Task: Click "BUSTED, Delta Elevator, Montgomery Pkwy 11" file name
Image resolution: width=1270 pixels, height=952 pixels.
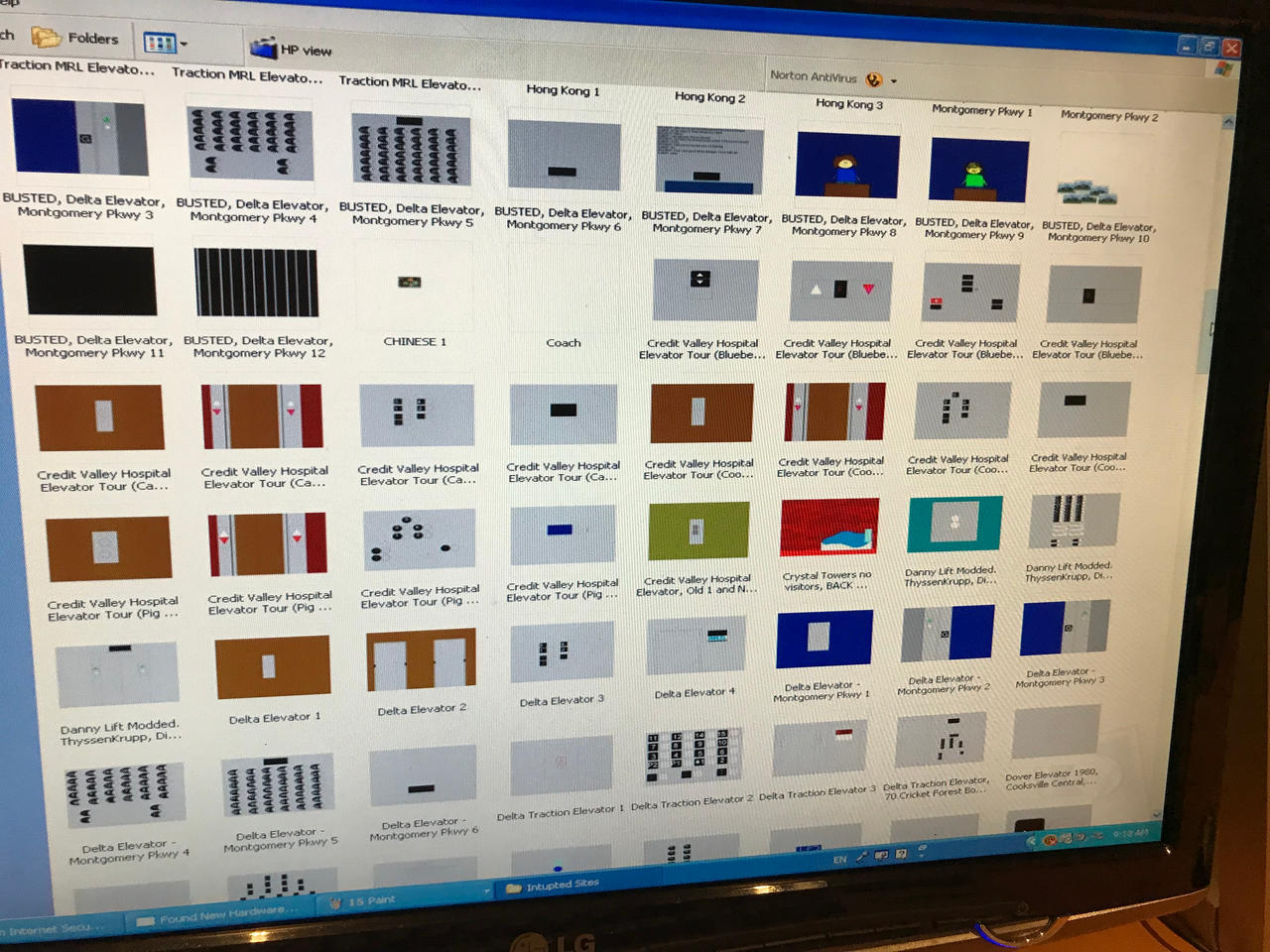Action: tap(93, 346)
